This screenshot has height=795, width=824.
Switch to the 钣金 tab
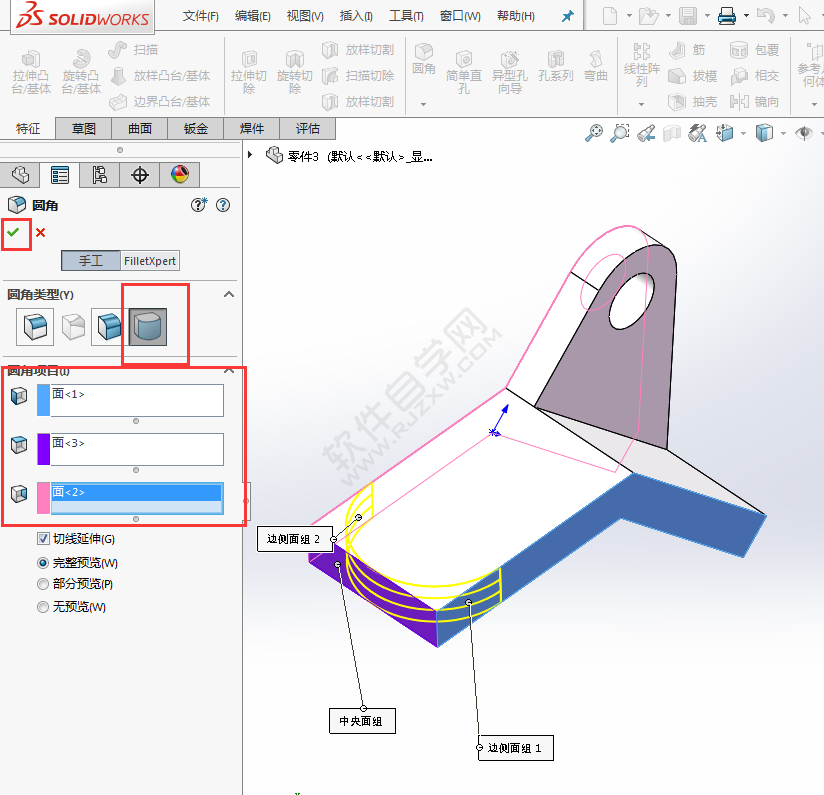[x=196, y=129]
